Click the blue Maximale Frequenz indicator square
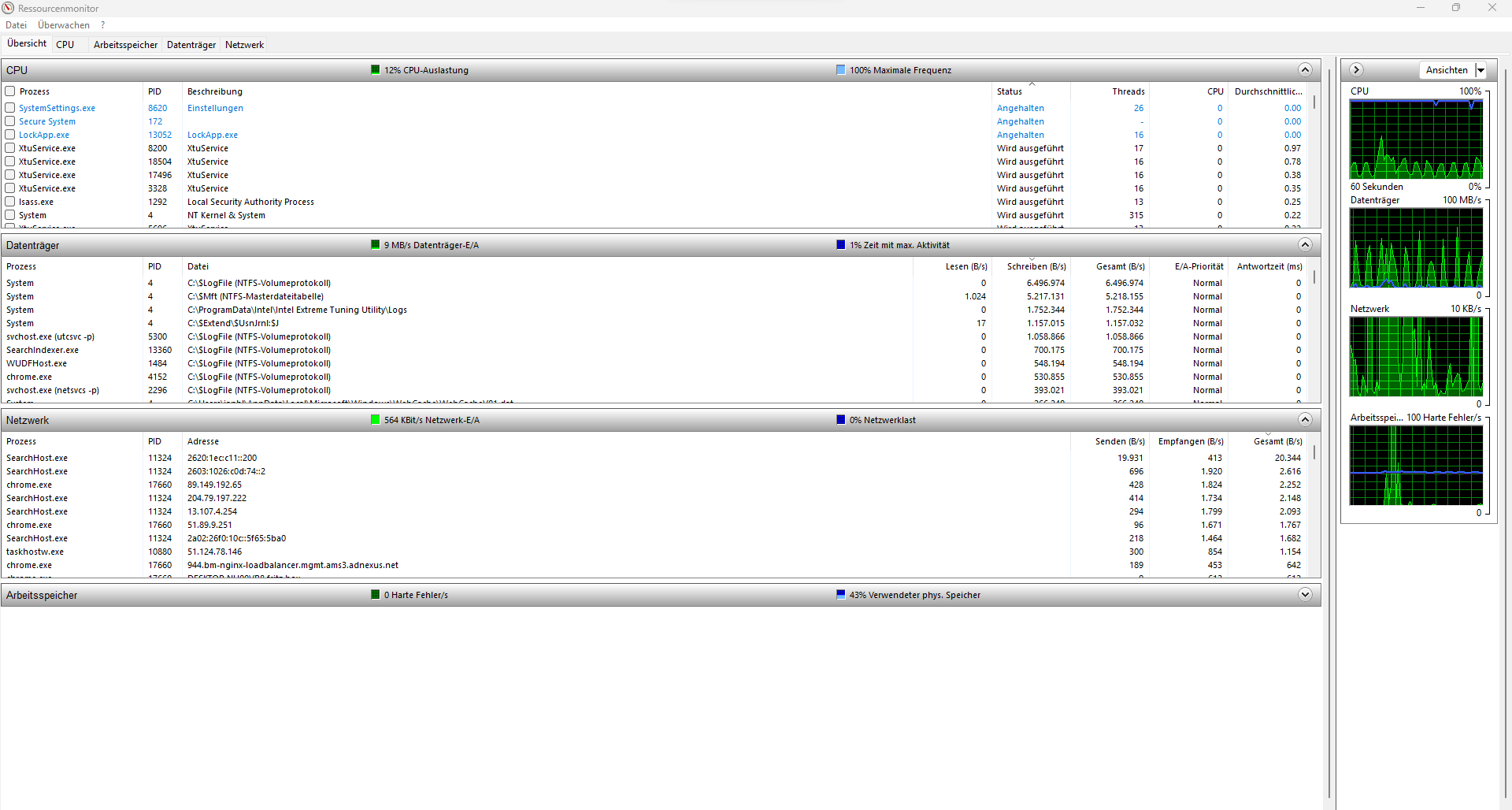The height and width of the screenshot is (810, 1512). [841, 70]
